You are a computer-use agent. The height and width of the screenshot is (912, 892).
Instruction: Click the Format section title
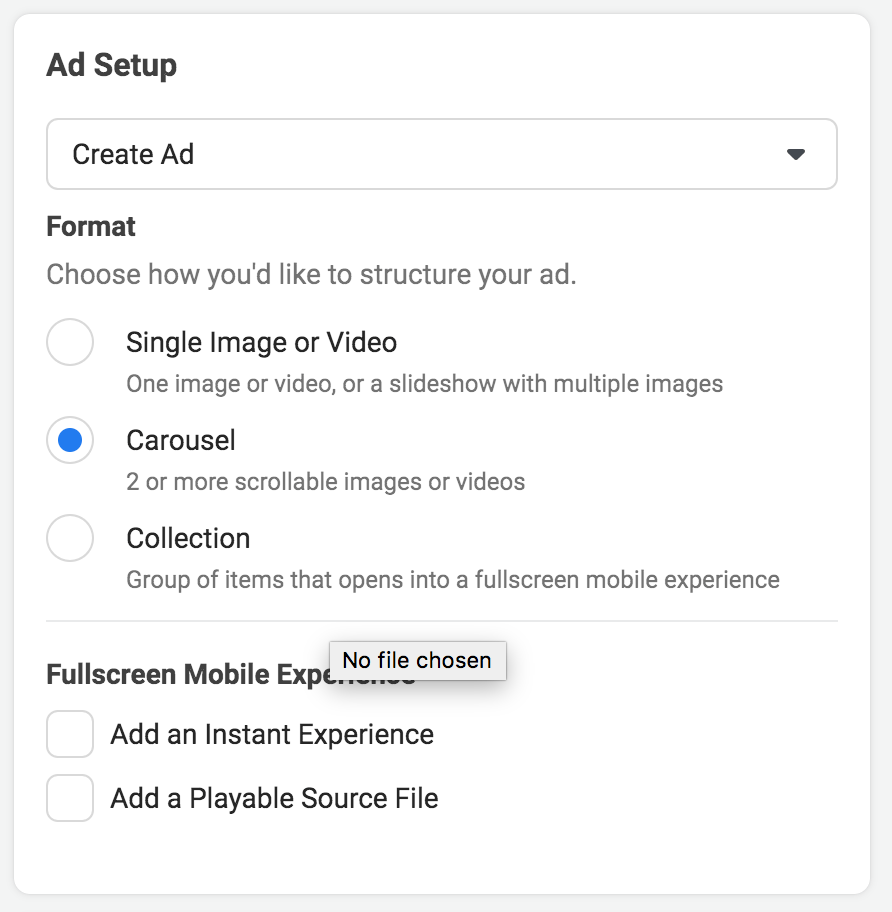[90, 227]
